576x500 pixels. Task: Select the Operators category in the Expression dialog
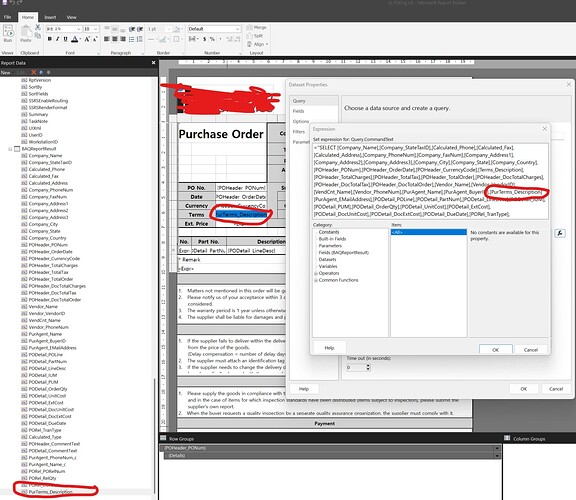tap(329, 273)
